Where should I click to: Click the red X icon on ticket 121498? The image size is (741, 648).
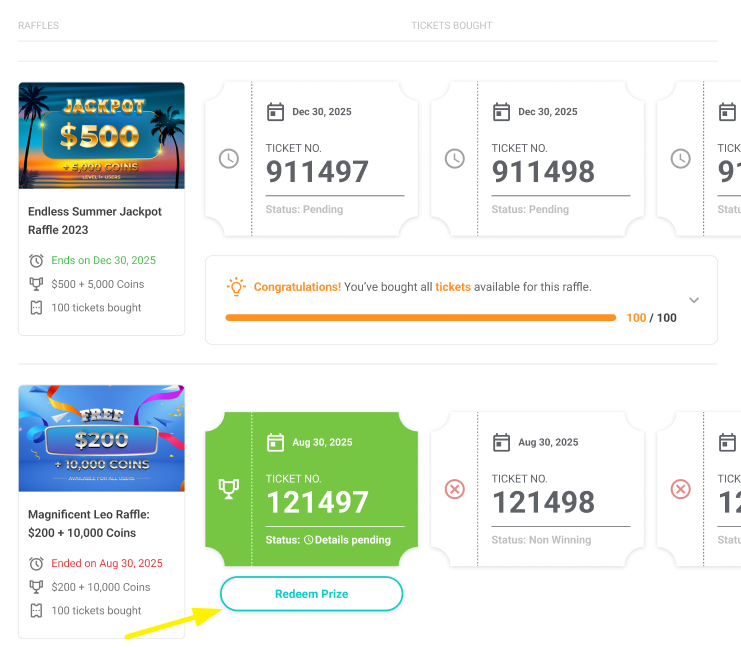[x=455, y=489]
